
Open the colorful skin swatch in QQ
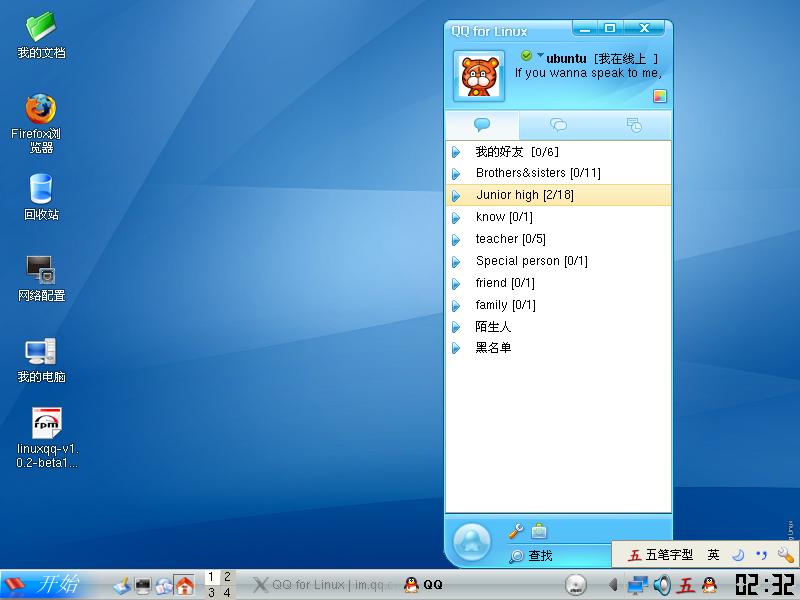660,96
